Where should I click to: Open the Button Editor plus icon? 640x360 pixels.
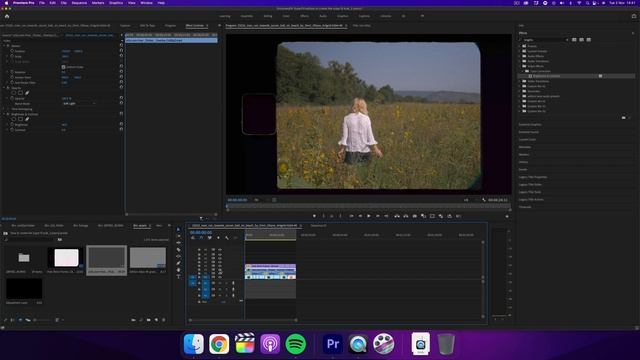(x=507, y=216)
